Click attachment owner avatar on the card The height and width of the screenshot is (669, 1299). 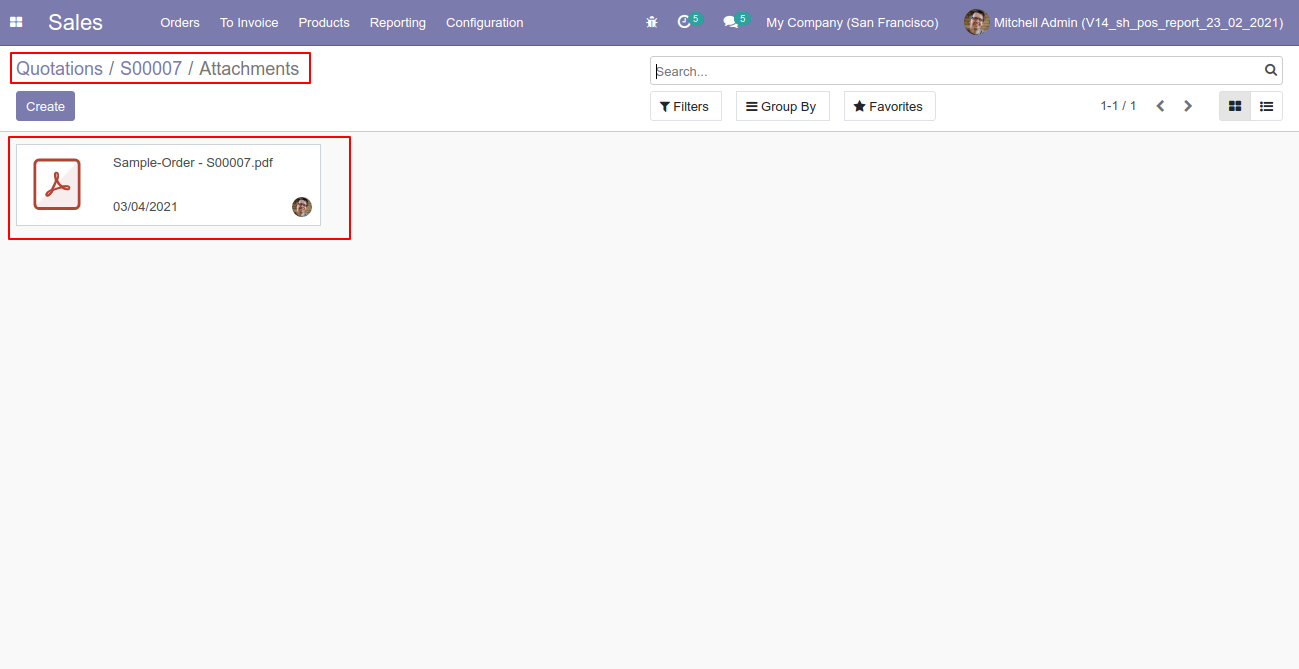(302, 207)
